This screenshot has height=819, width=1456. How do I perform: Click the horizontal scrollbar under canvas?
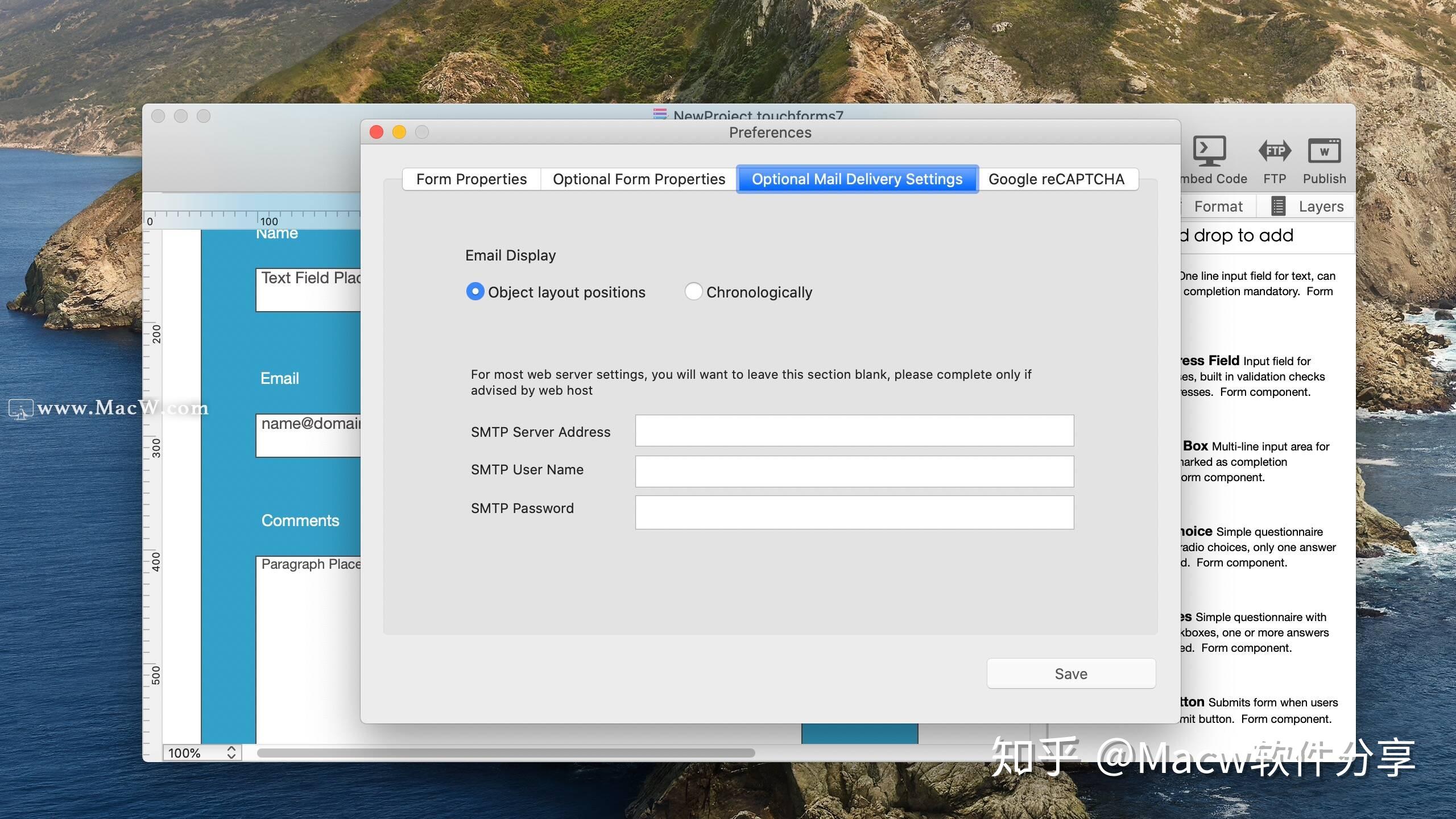click(506, 752)
